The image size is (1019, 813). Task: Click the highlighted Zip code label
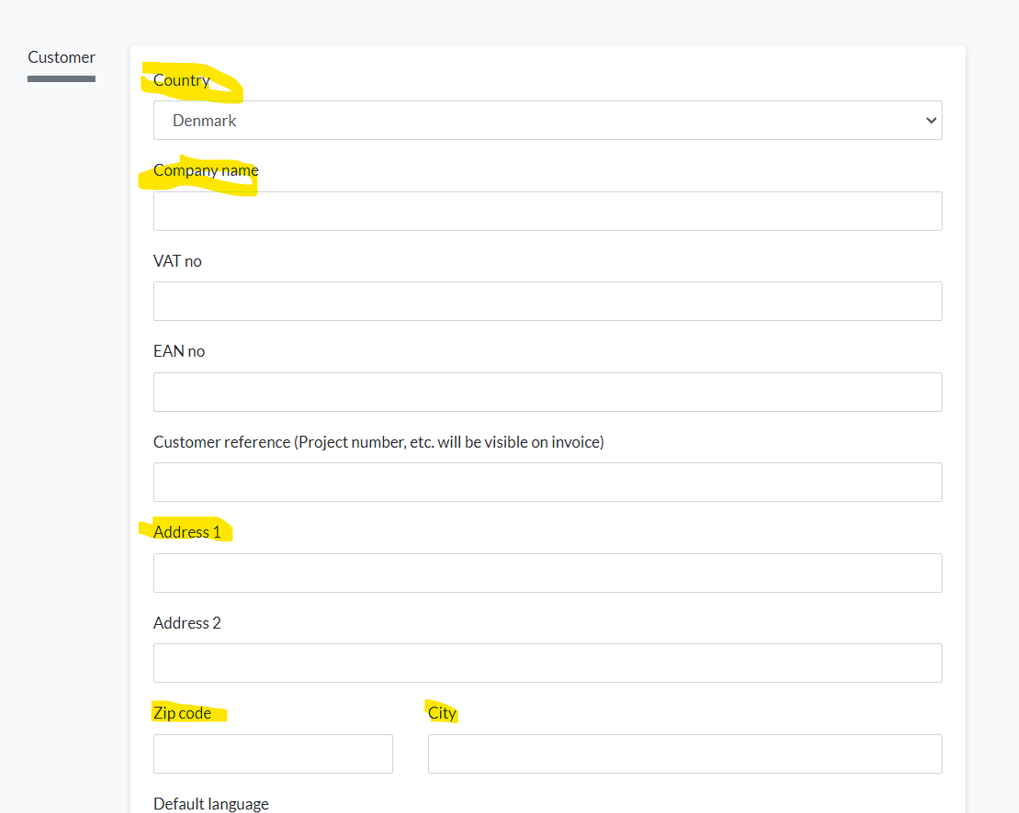pyautogui.click(x=182, y=713)
